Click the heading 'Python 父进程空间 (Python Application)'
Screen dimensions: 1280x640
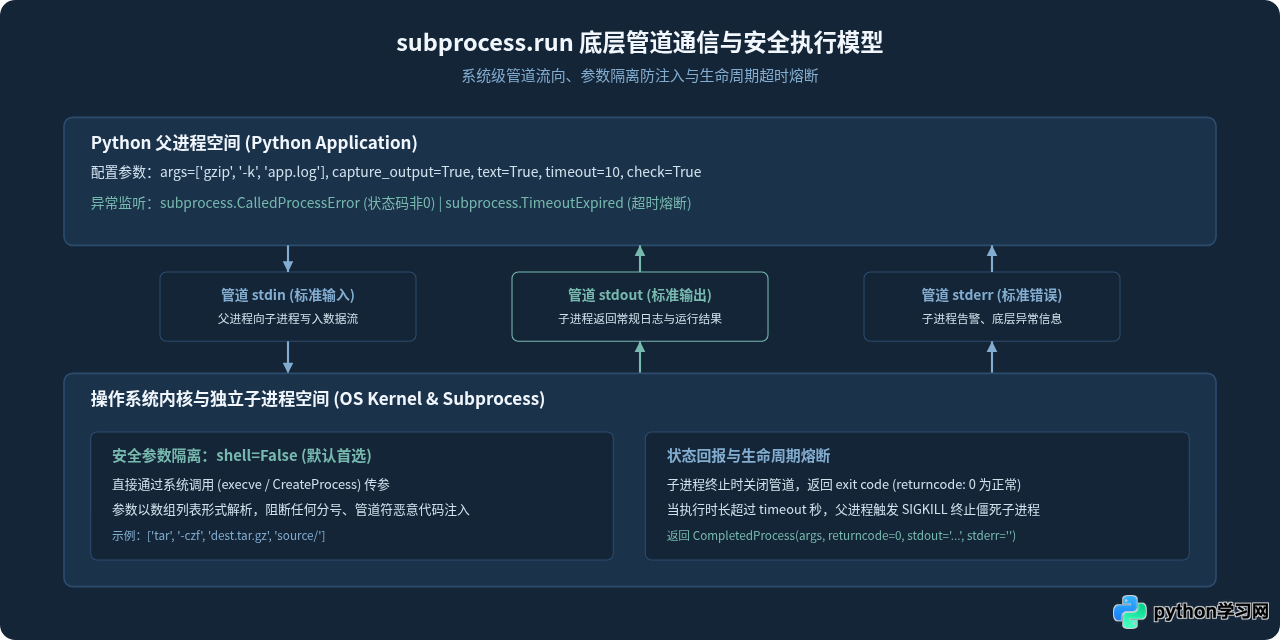(254, 142)
